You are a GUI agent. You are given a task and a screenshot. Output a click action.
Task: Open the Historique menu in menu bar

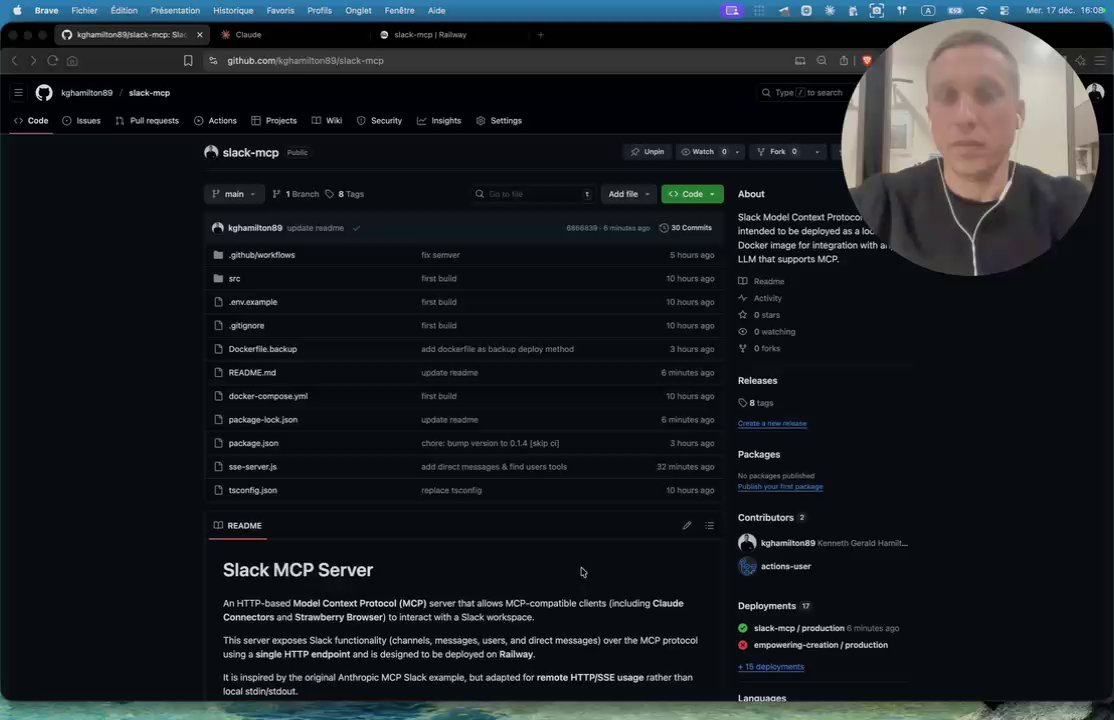coord(233,11)
